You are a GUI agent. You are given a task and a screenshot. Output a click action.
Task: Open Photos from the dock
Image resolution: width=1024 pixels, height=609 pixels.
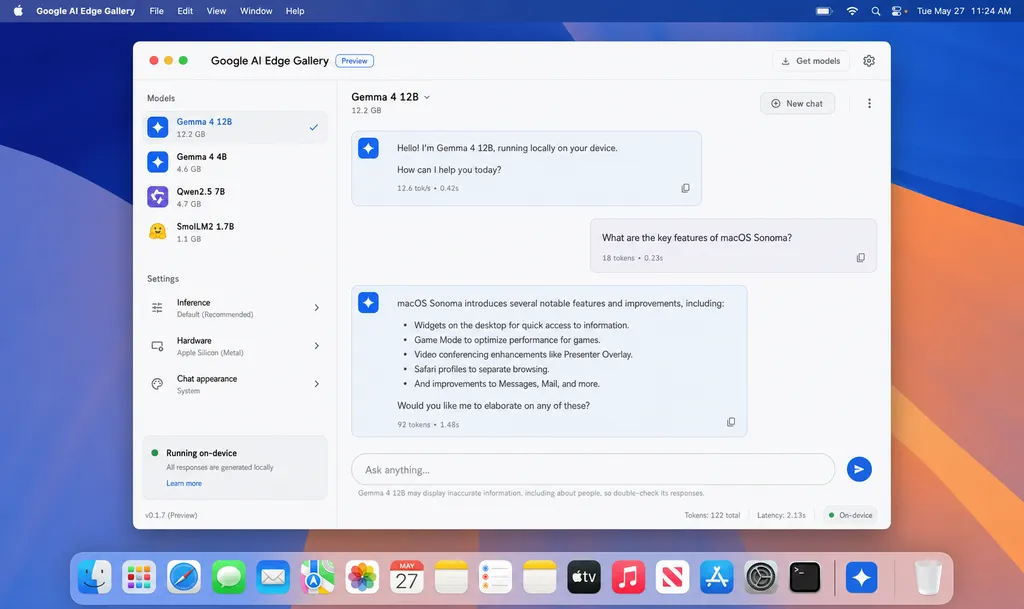(x=362, y=577)
